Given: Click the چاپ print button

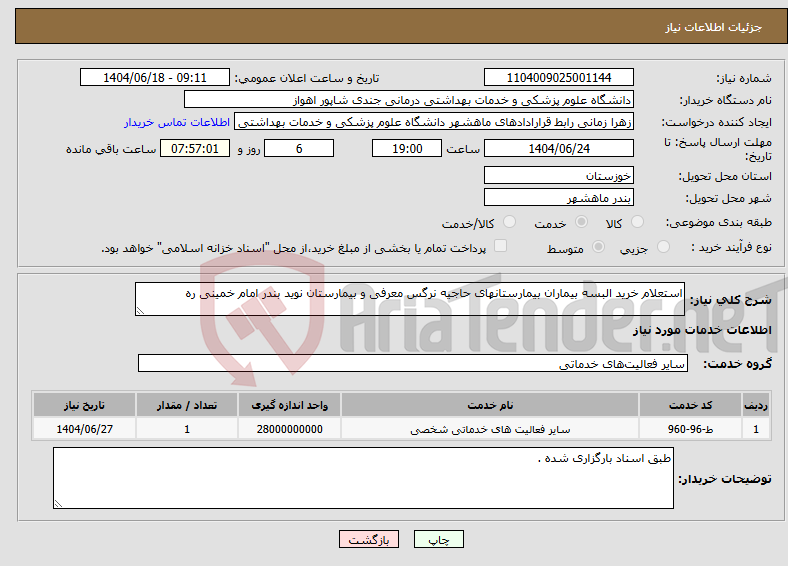Looking at the screenshot, I should coord(439,539).
